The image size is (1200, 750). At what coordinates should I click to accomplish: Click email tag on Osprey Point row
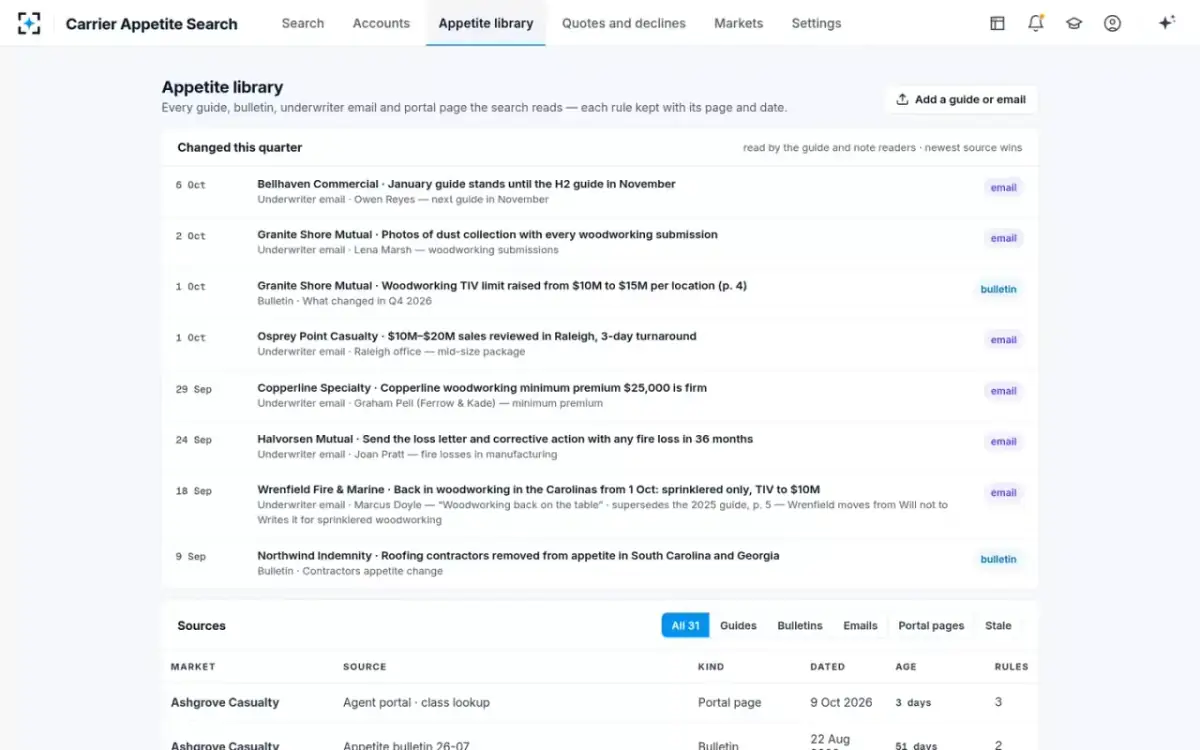point(1003,340)
